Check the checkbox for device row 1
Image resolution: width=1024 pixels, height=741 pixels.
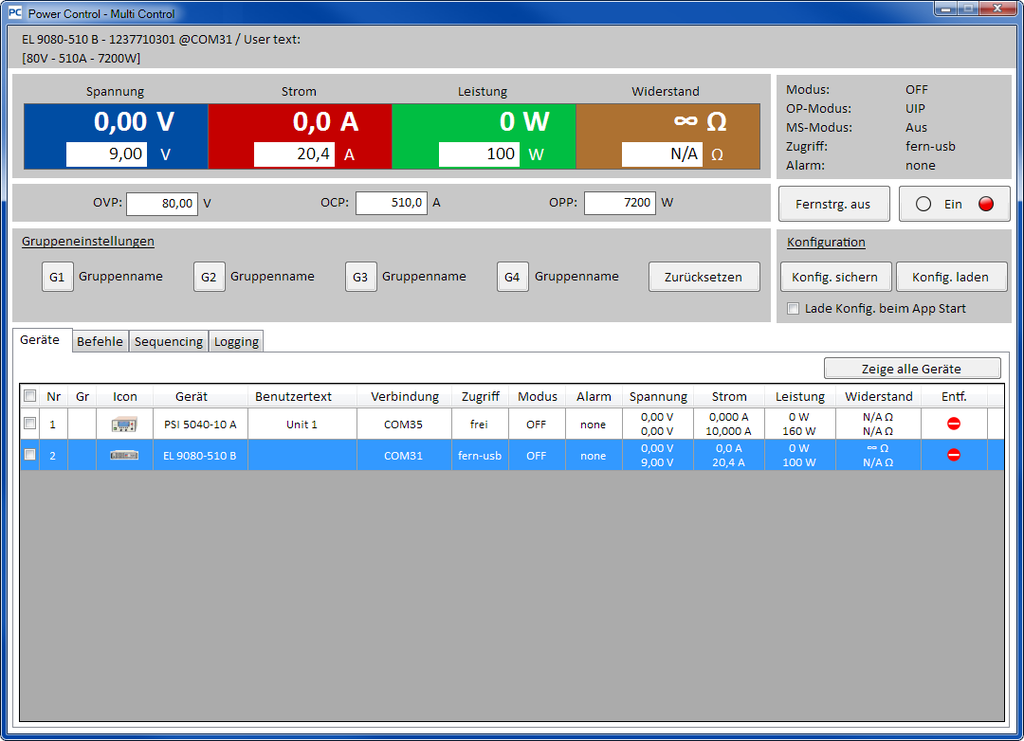coord(29,423)
